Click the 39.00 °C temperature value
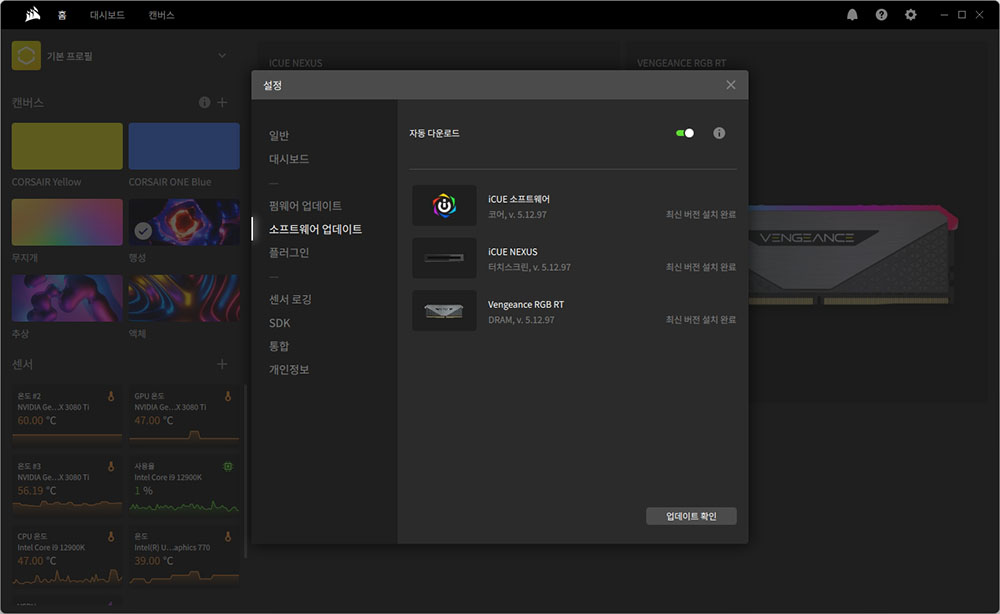Screen dimensions: 1000x614 (x=154, y=560)
